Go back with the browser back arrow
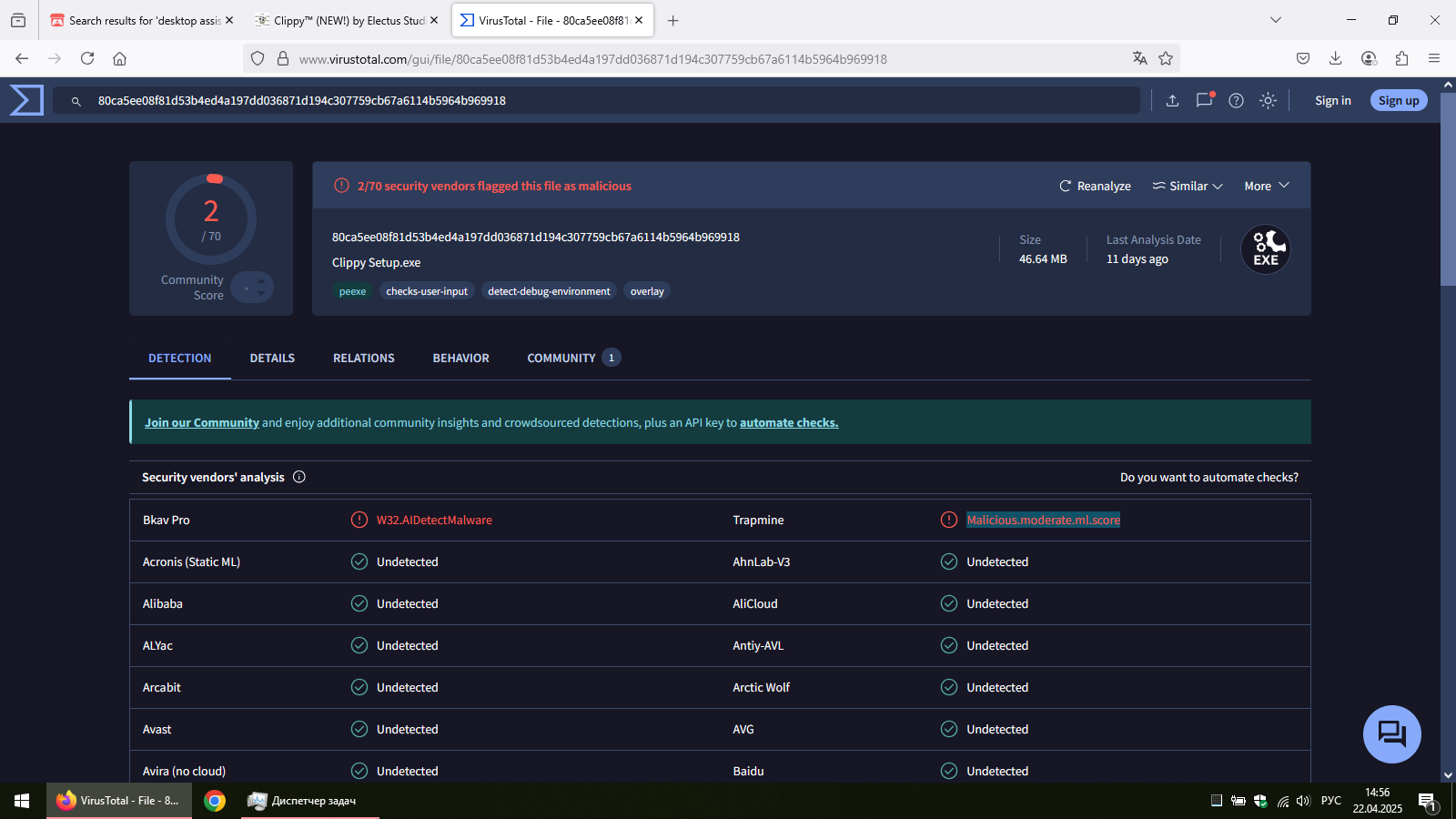Viewport: 1456px width, 819px height. 22,58
